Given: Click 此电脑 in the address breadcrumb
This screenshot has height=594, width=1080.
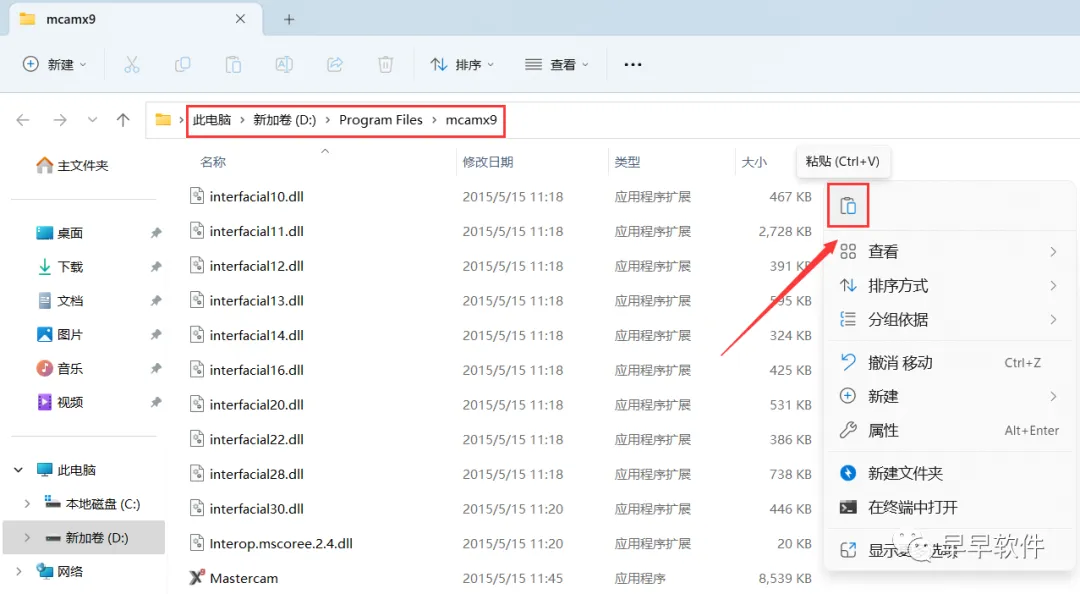Looking at the screenshot, I should coord(211,120).
